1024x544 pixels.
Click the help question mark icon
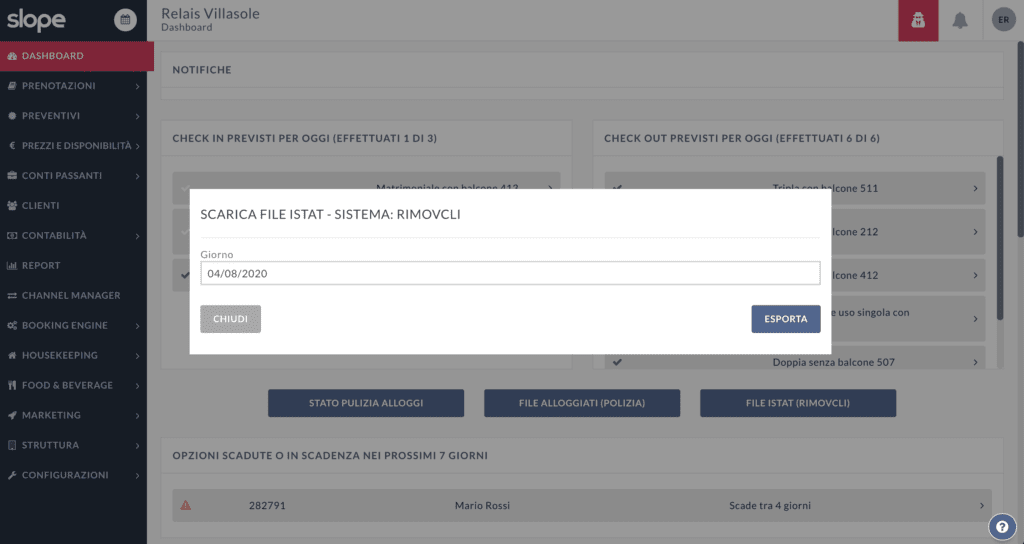tap(1002, 527)
